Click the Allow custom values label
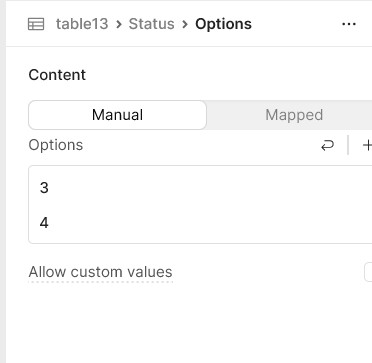The height and width of the screenshot is (363, 372). [x=100, y=272]
